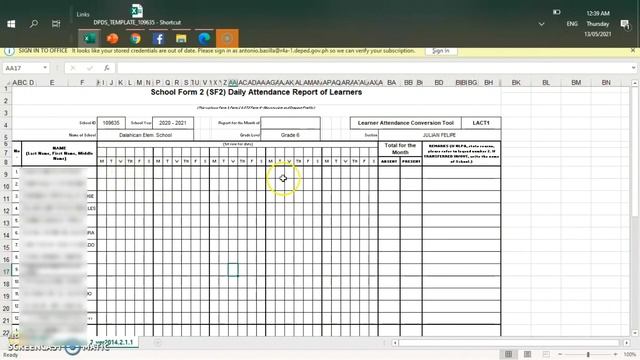This screenshot has height=360, width=640.
Task: Adjust the zoom slider handle
Action: point(588,354)
